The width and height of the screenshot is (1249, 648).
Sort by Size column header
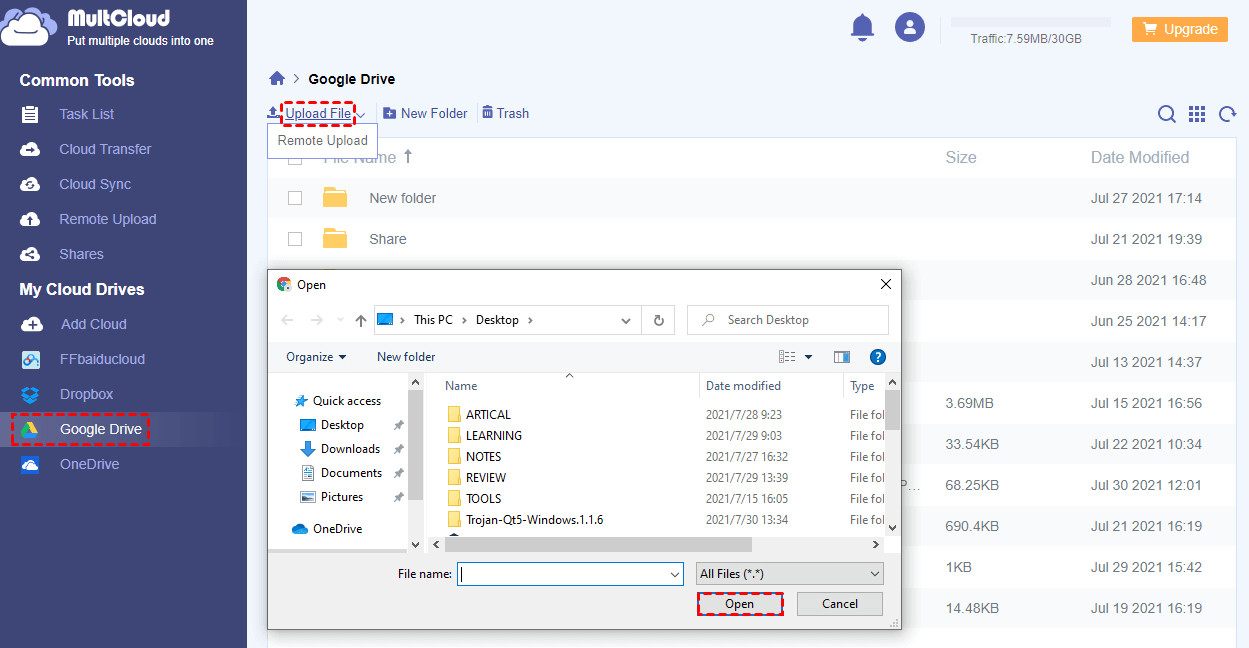point(961,157)
